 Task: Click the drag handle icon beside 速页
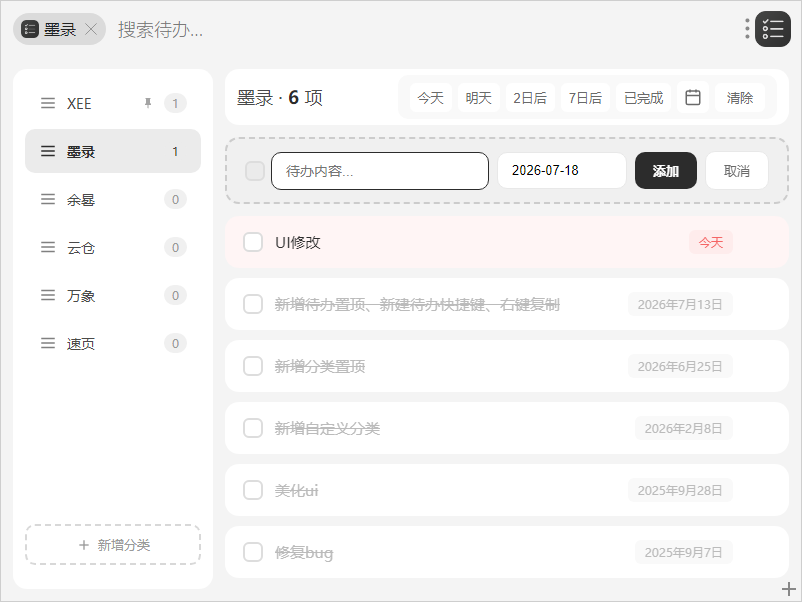coord(48,343)
